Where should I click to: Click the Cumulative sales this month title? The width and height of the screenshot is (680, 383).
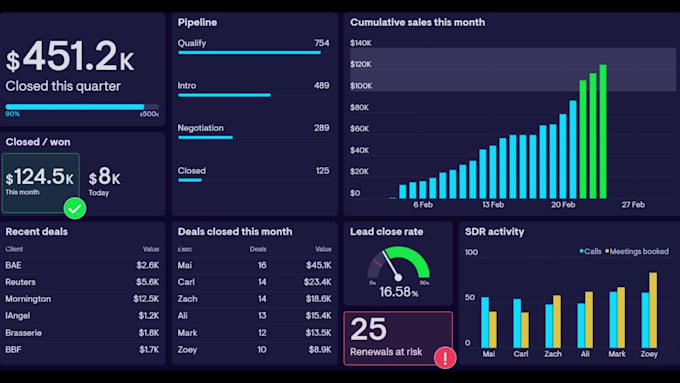point(418,22)
